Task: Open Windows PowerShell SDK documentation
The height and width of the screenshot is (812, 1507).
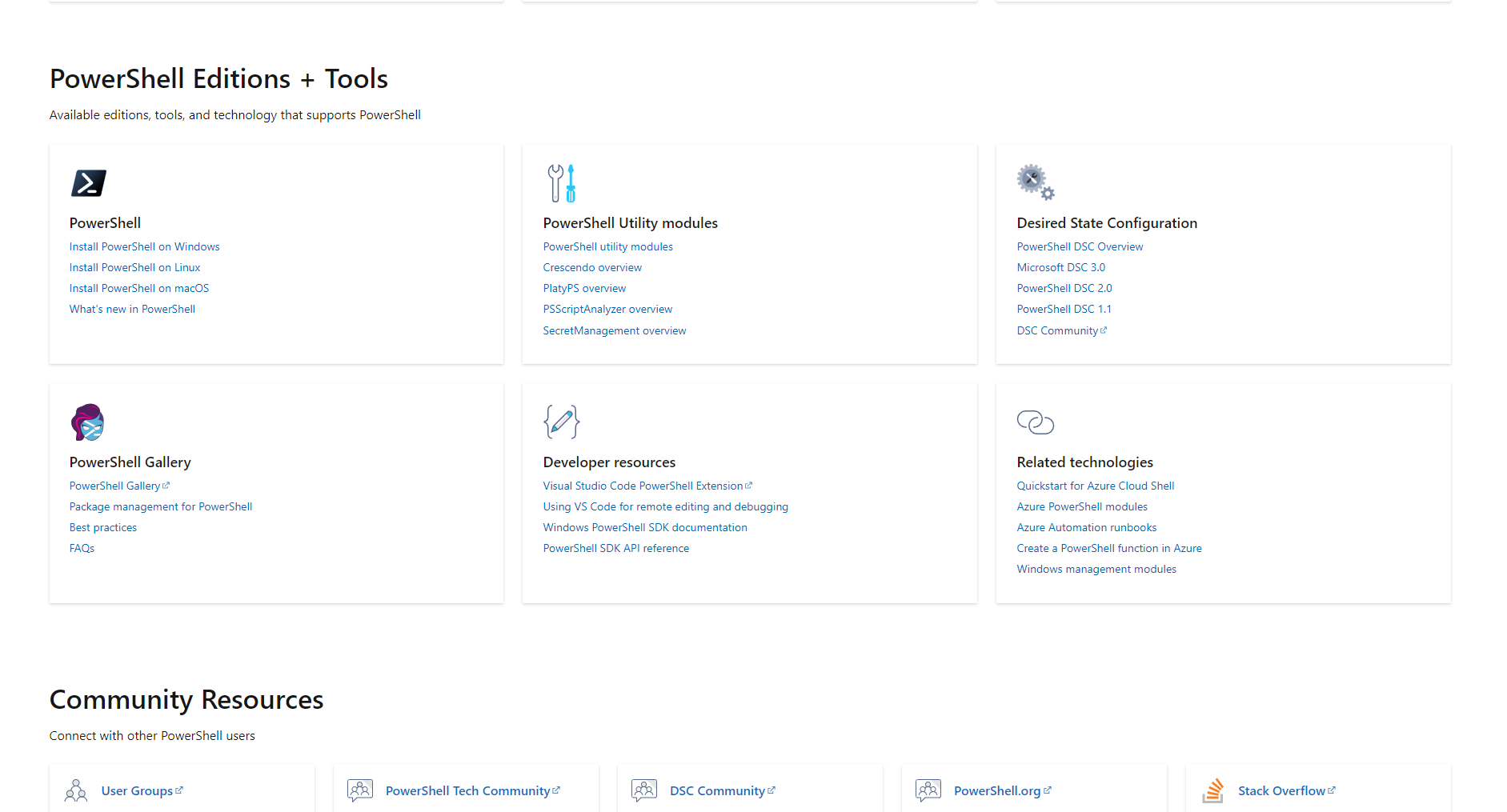Action: pos(645,527)
